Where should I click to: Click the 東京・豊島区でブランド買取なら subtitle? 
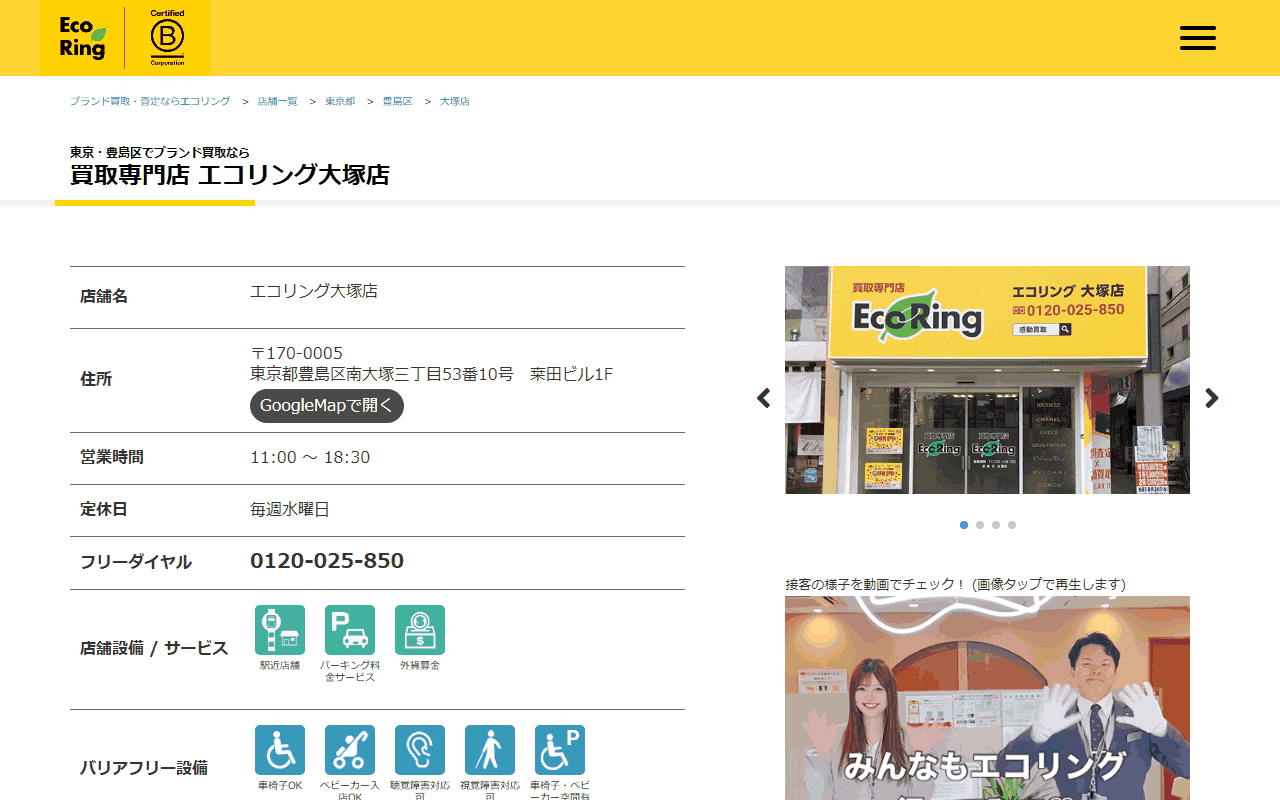coord(160,153)
